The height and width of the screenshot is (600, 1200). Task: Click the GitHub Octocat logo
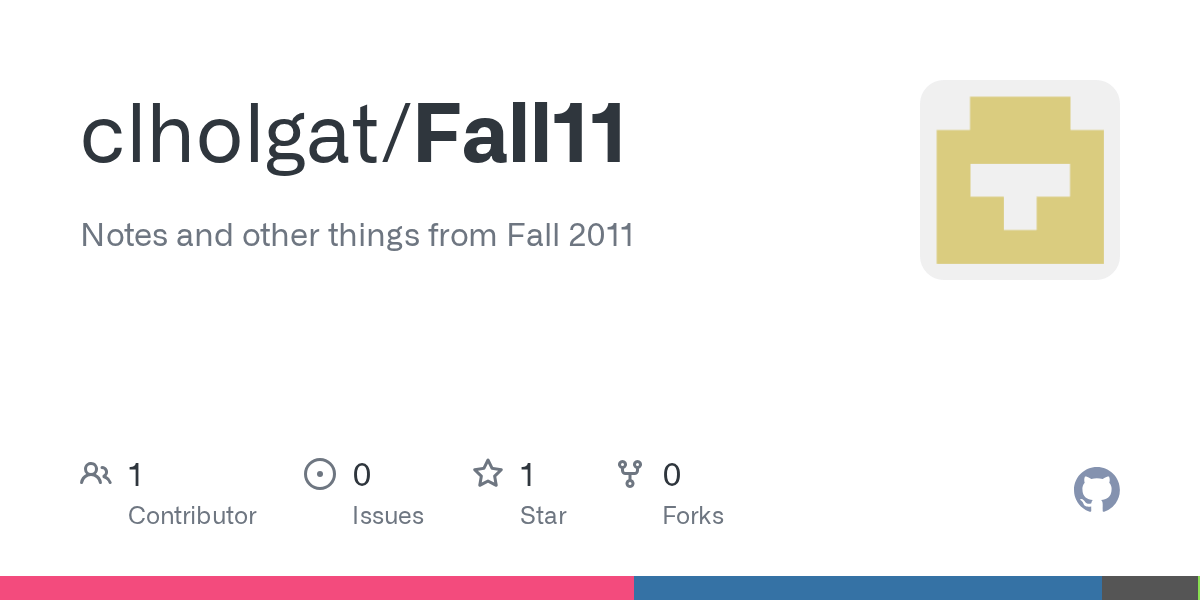pos(1096,491)
